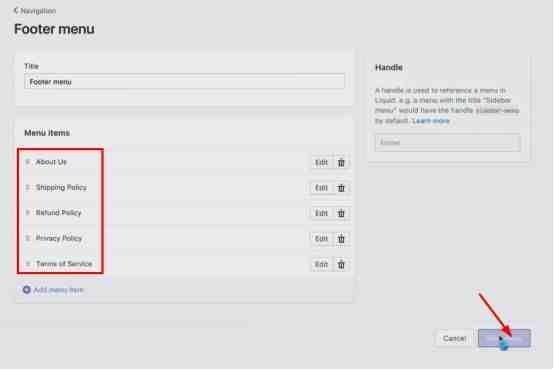
Task: Select the About Us item text
Action: [51, 162]
